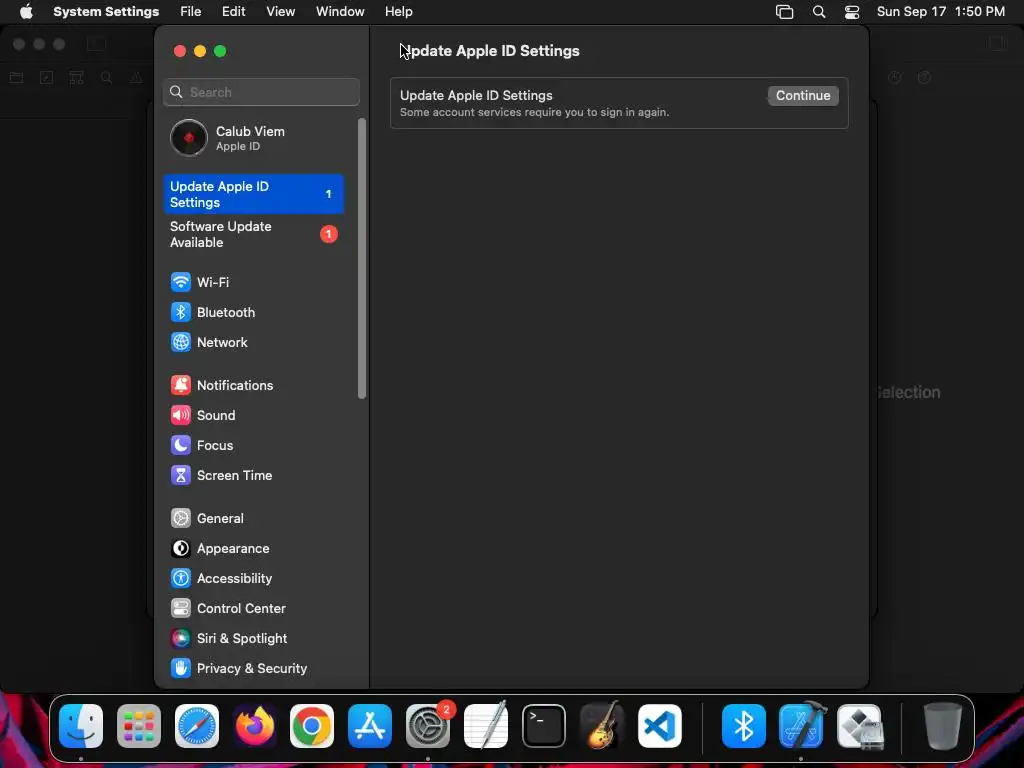The width and height of the screenshot is (1024, 768).
Task: Select Siri & Spotlight settings
Action: tap(253, 639)
